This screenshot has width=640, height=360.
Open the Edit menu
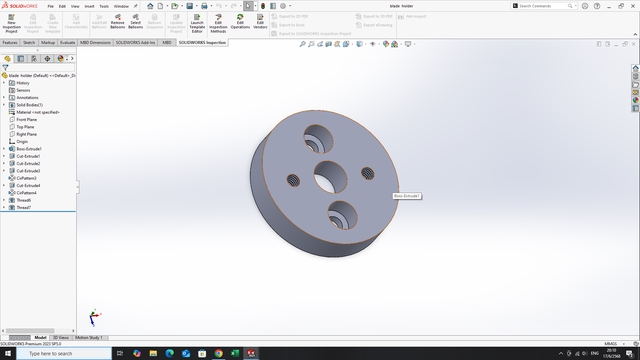(x=62, y=7)
